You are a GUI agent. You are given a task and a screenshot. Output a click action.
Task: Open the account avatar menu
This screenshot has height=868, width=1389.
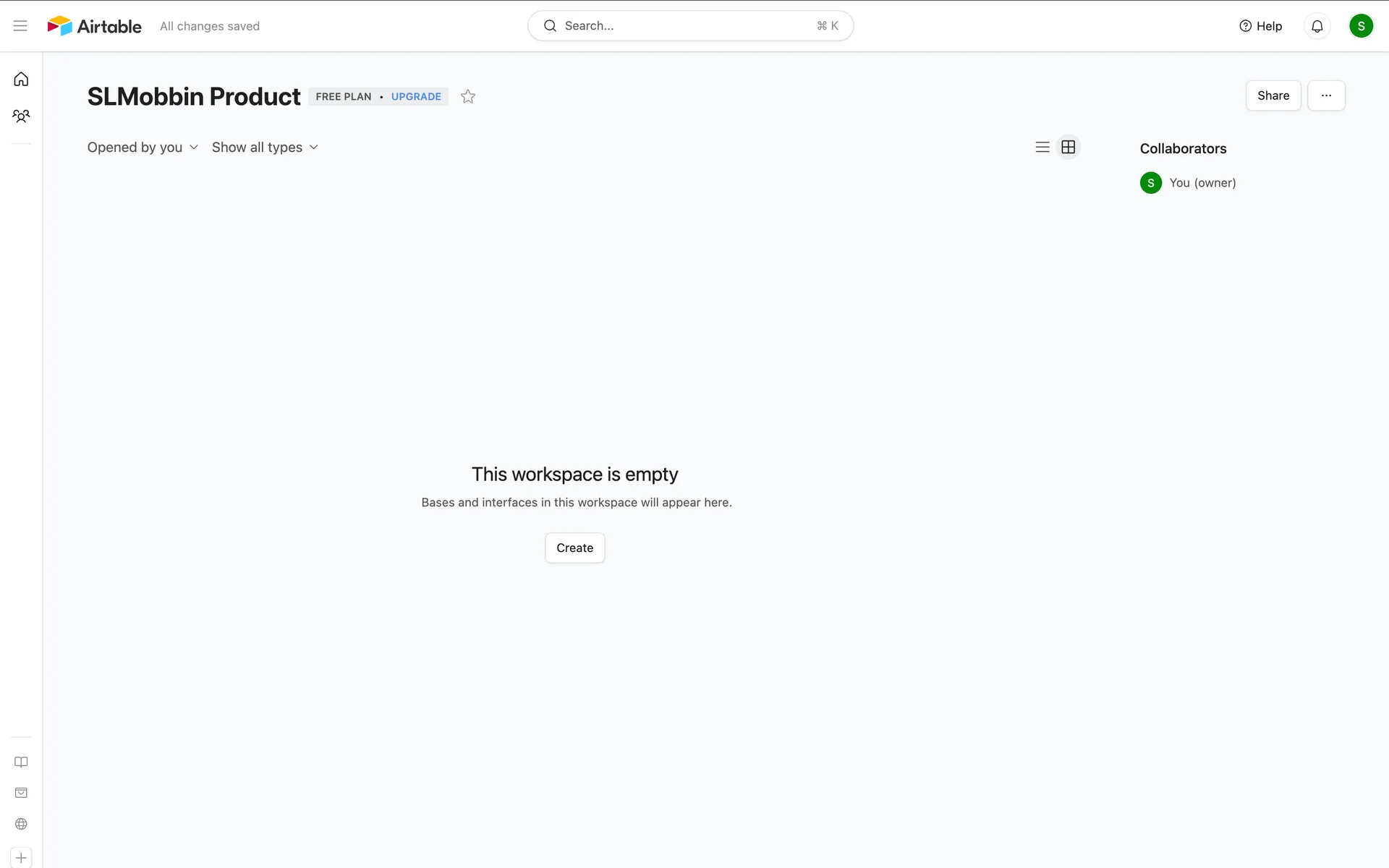tap(1360, 26)
